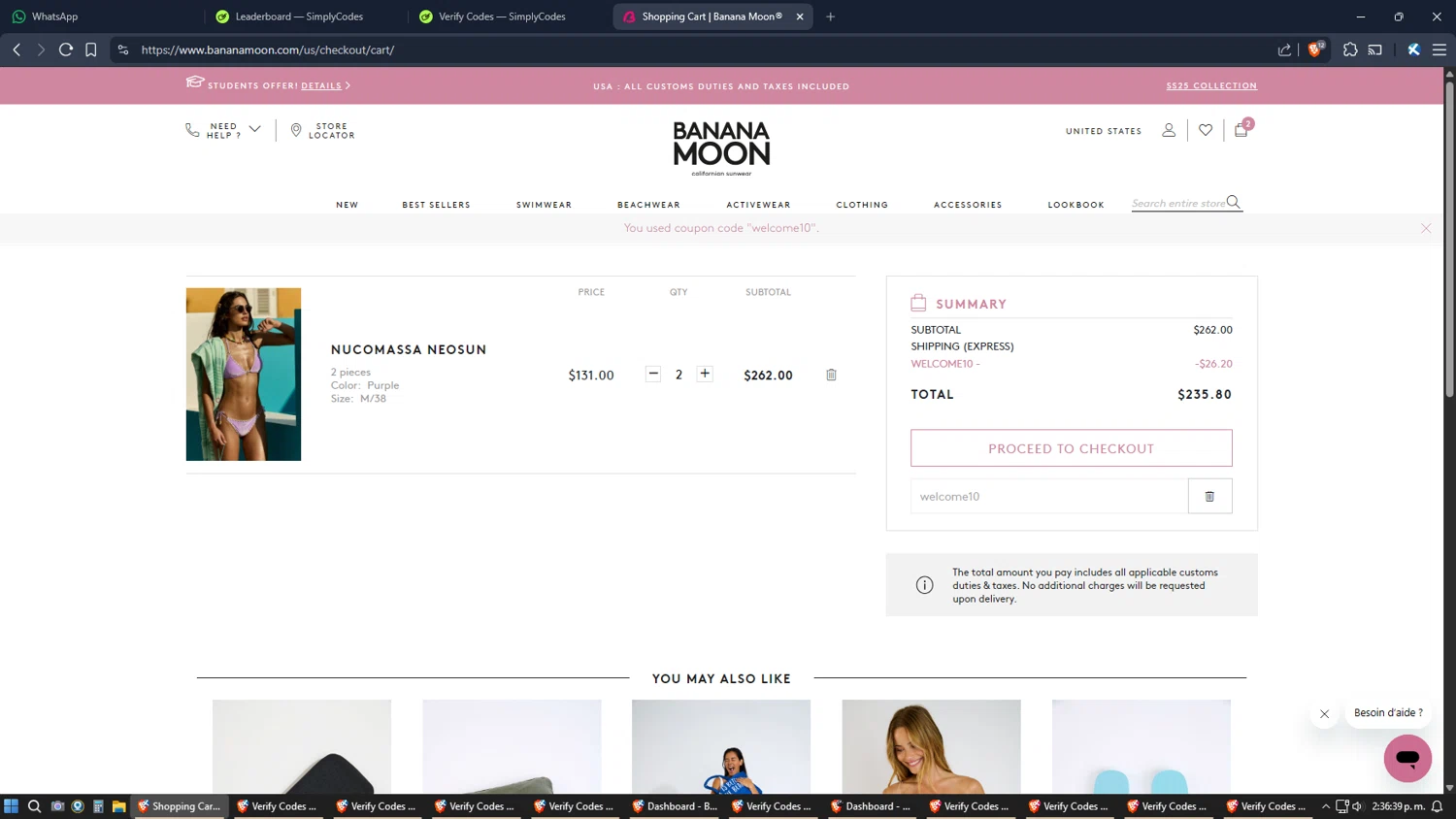Screen dimensions: 1456x819
Task: Open the notifications bell in system tray
Action: point(1438,806)
